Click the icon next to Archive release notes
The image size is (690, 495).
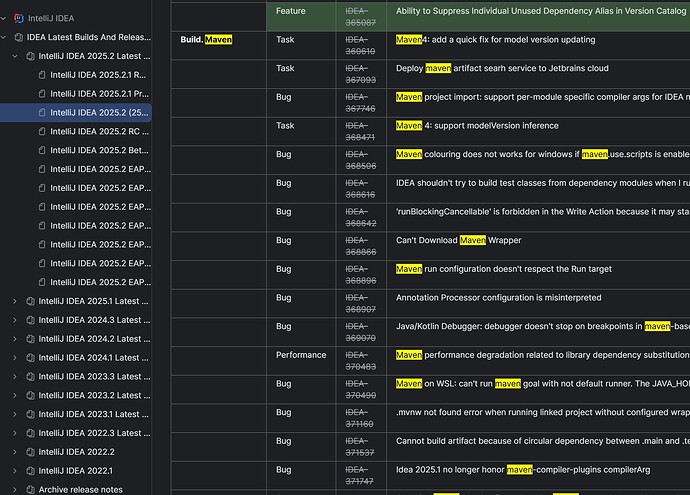click(30, 489)
